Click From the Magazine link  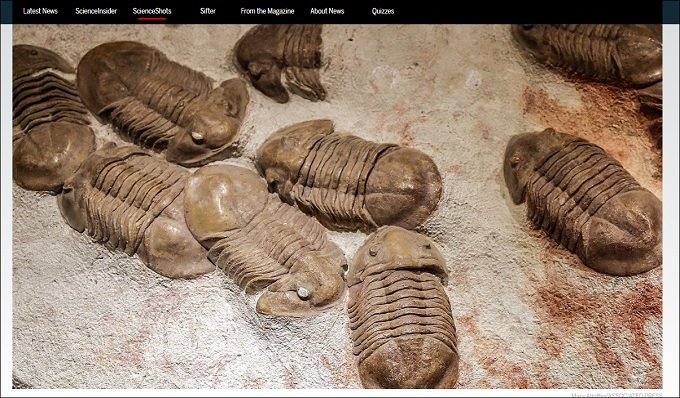pos(267,11)
